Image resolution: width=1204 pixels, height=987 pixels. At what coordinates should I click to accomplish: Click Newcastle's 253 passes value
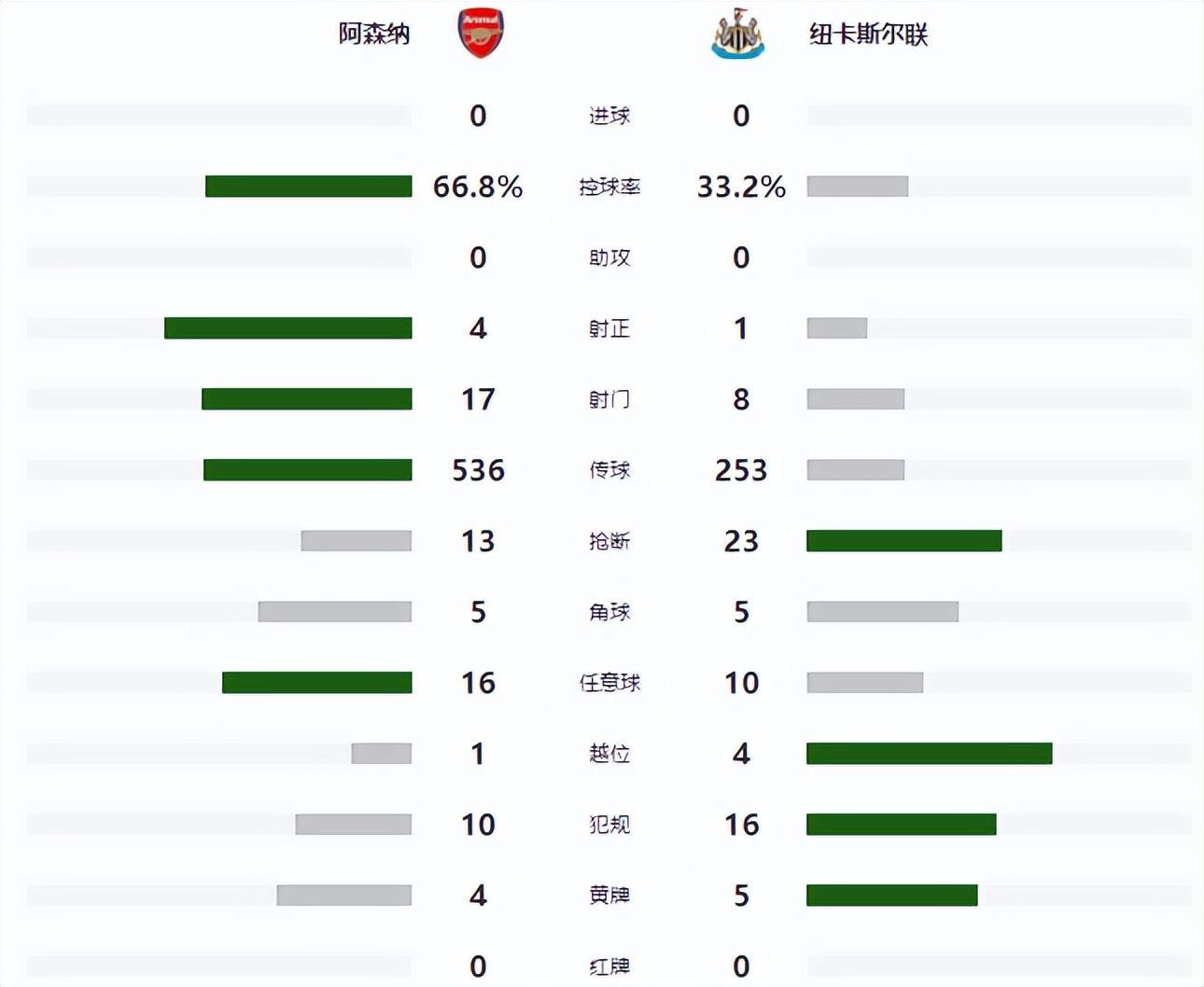click(x=741, y=470)
